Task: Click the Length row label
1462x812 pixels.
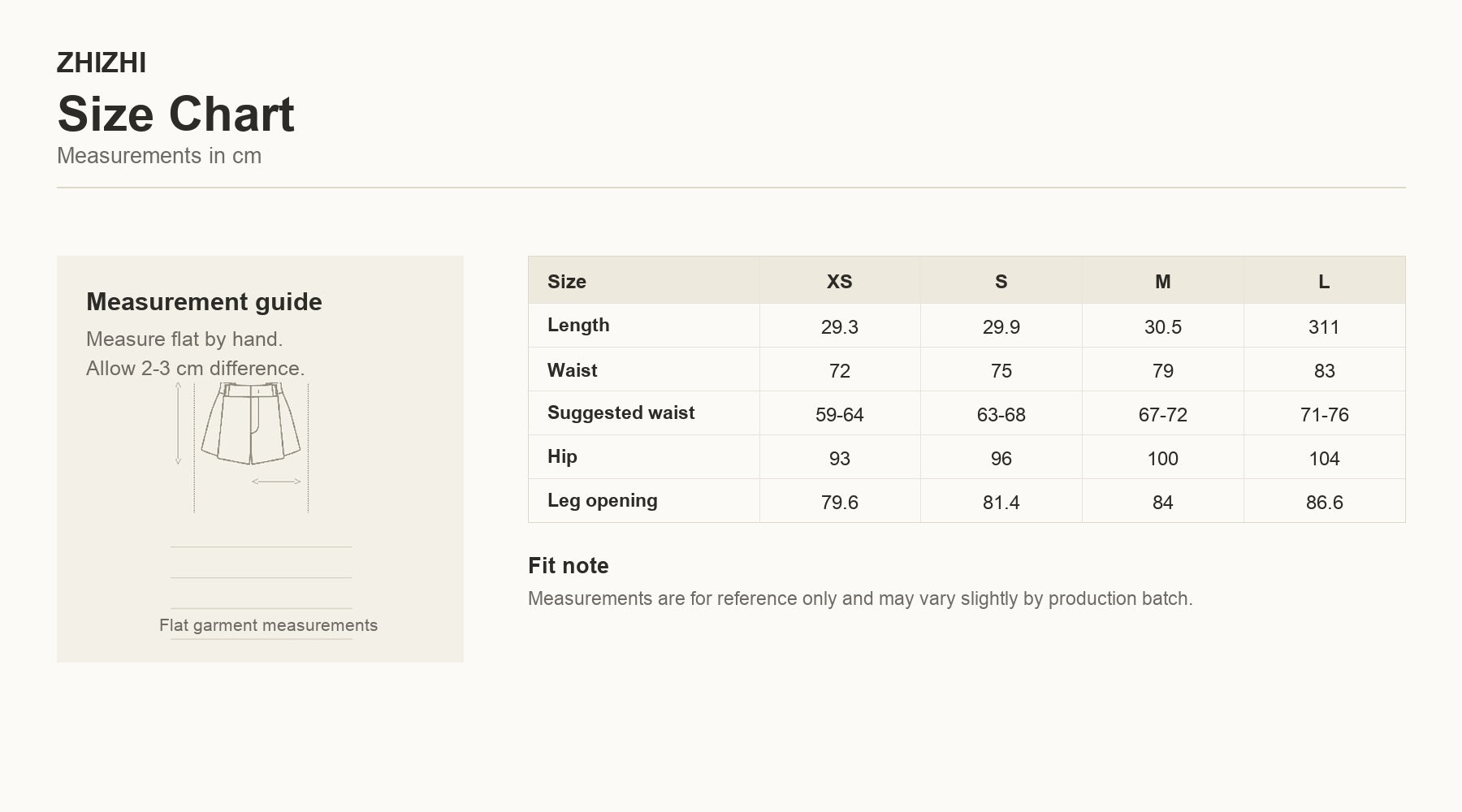Action: point(578,325)
